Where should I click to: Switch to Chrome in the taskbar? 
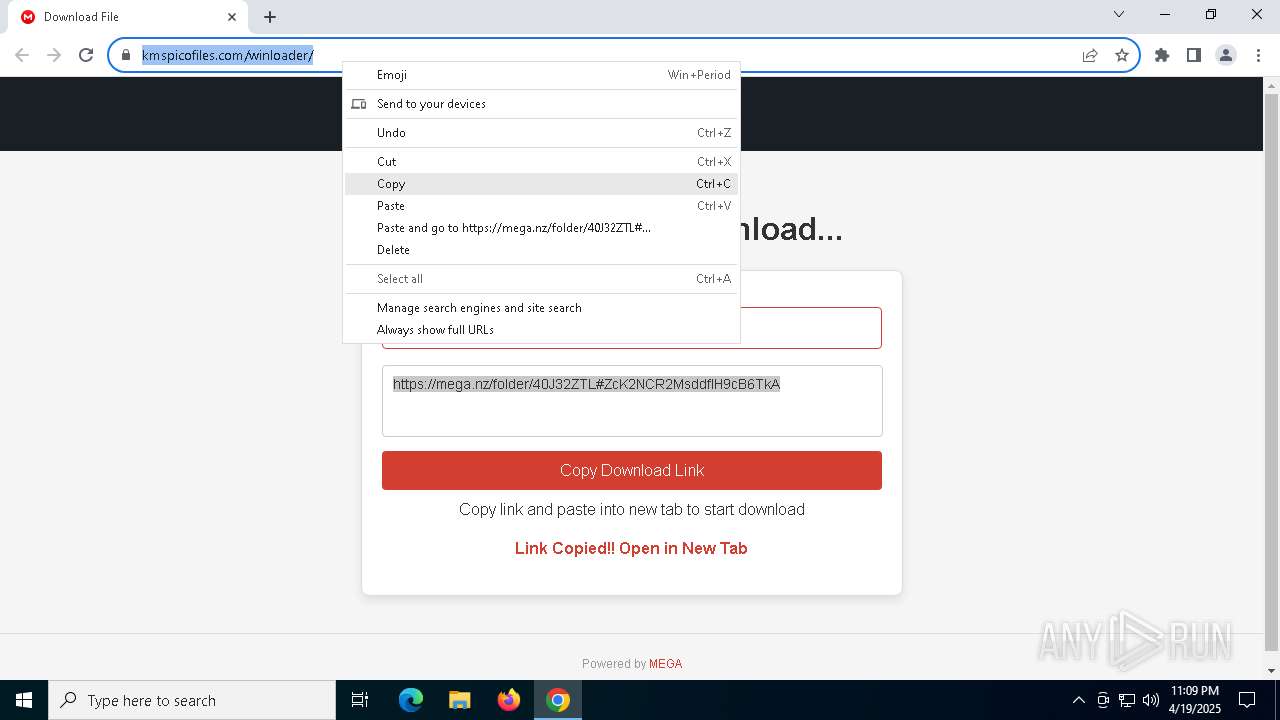(x=558, y=700)
